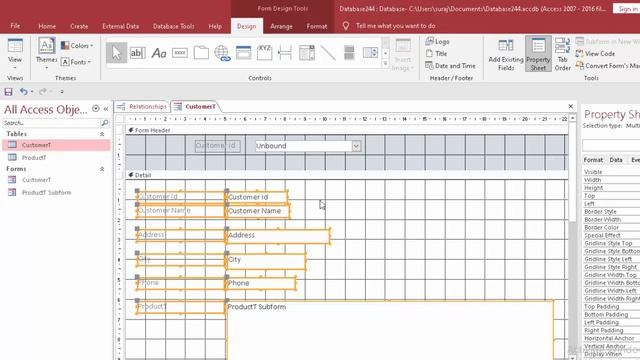
Task: Switch to the Arrange tab
Action: 281,26
